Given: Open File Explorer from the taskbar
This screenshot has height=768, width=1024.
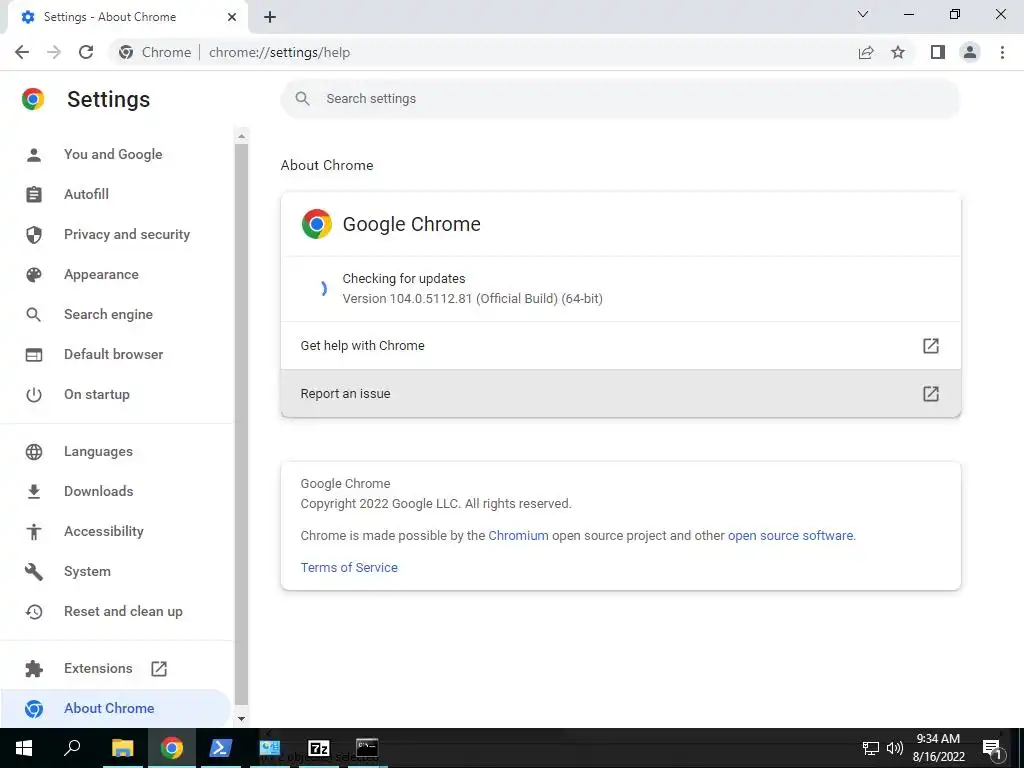Looking at the screenshot, I should (122, 748).
